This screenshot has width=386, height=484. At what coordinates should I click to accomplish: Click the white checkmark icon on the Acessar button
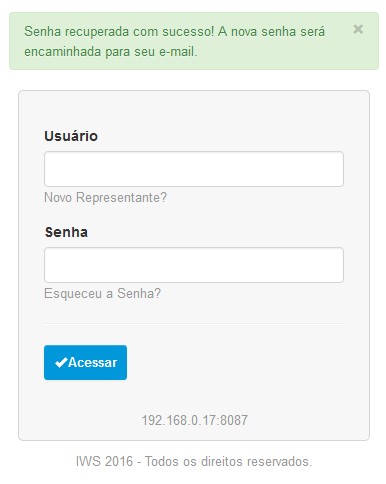(61, 362)
